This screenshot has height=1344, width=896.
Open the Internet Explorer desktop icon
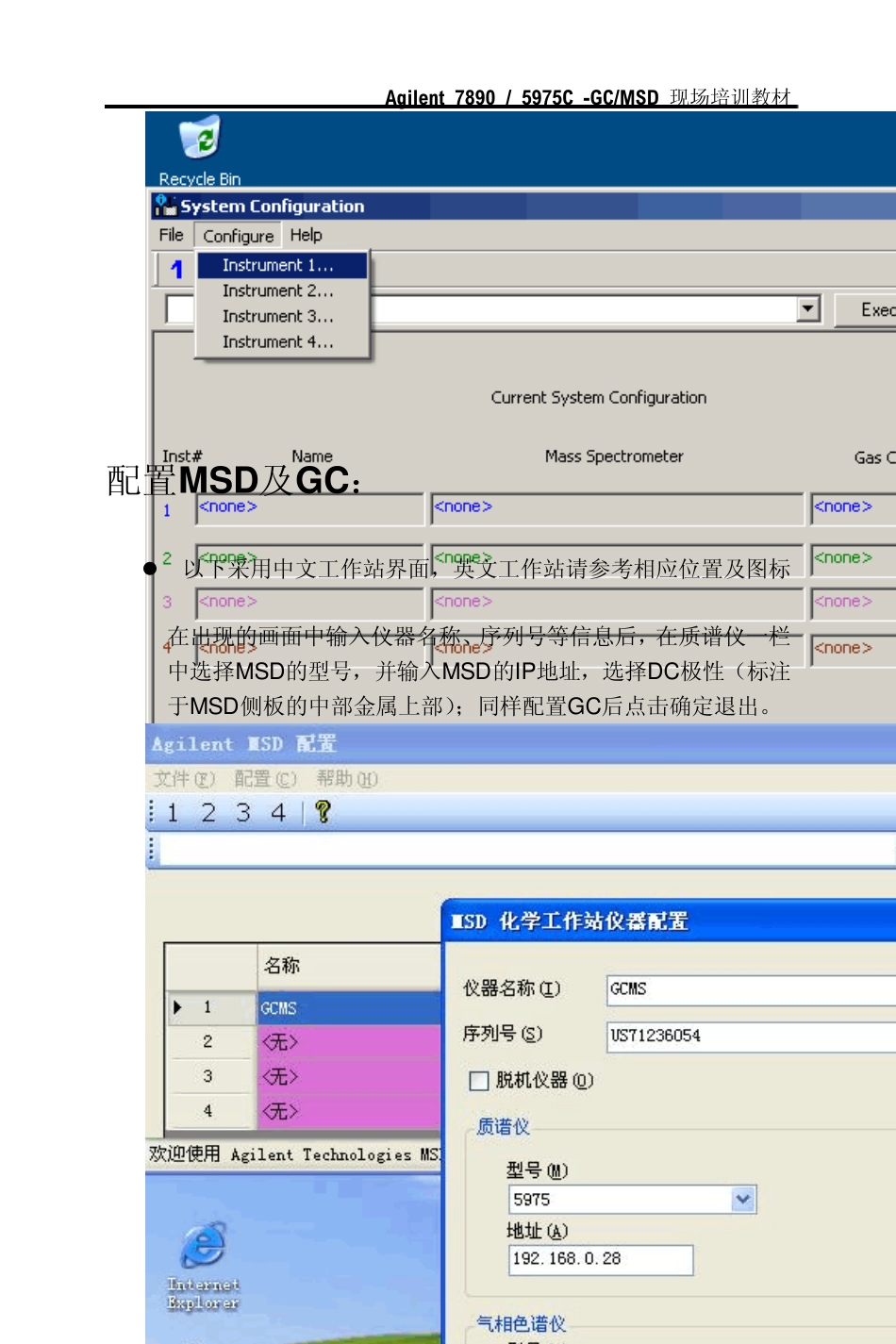tap(203, 1266)
